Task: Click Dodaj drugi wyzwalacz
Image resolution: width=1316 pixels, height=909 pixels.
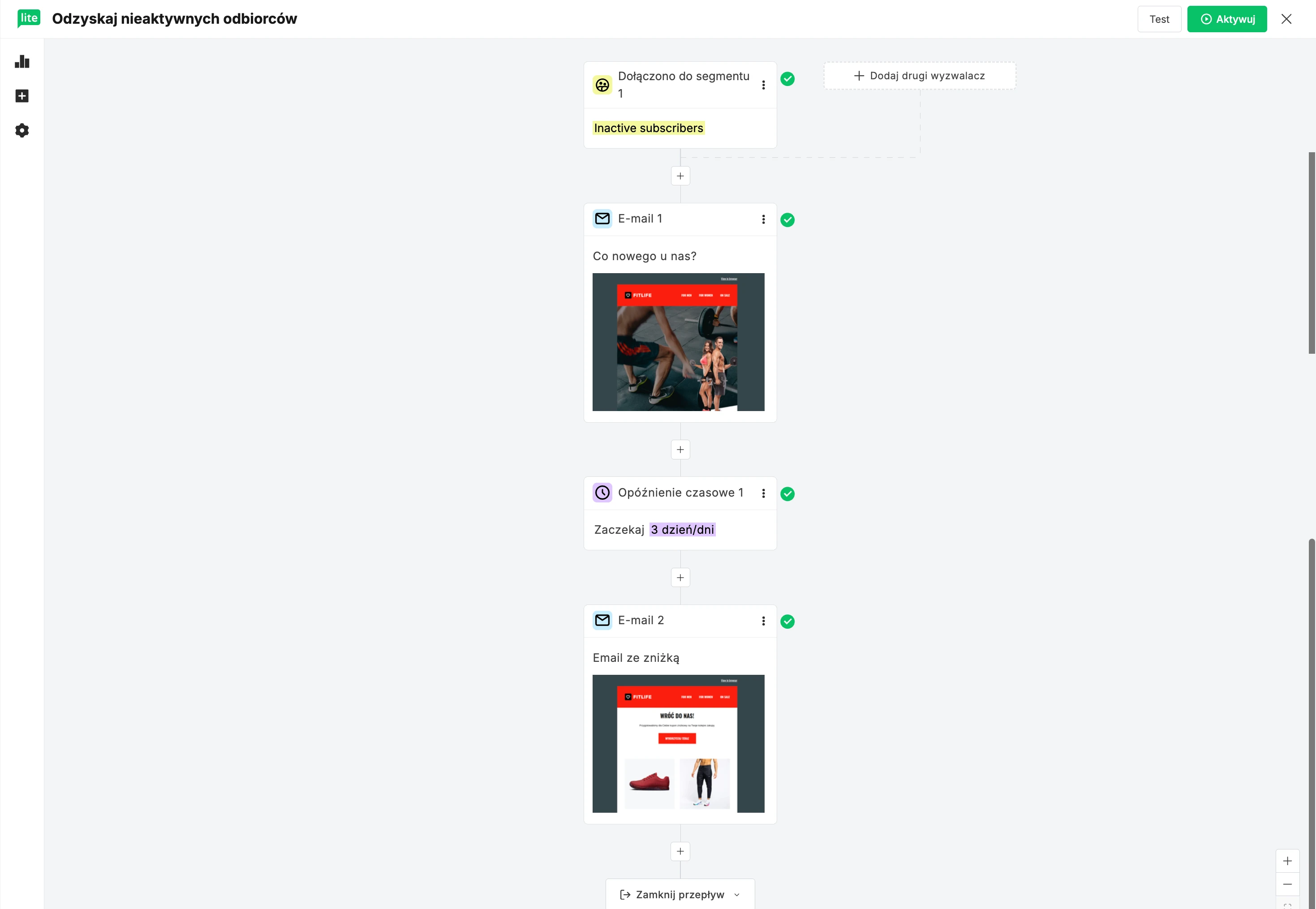Action: pos(920,76)
